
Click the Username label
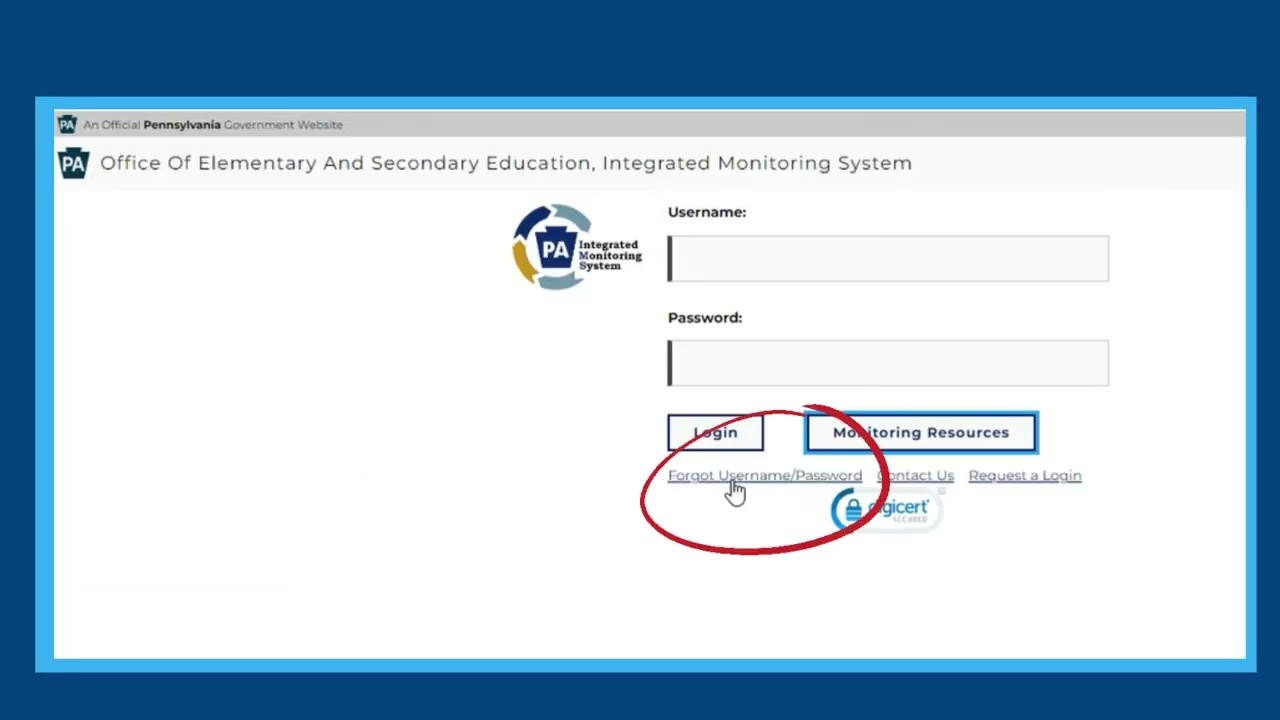706,212
